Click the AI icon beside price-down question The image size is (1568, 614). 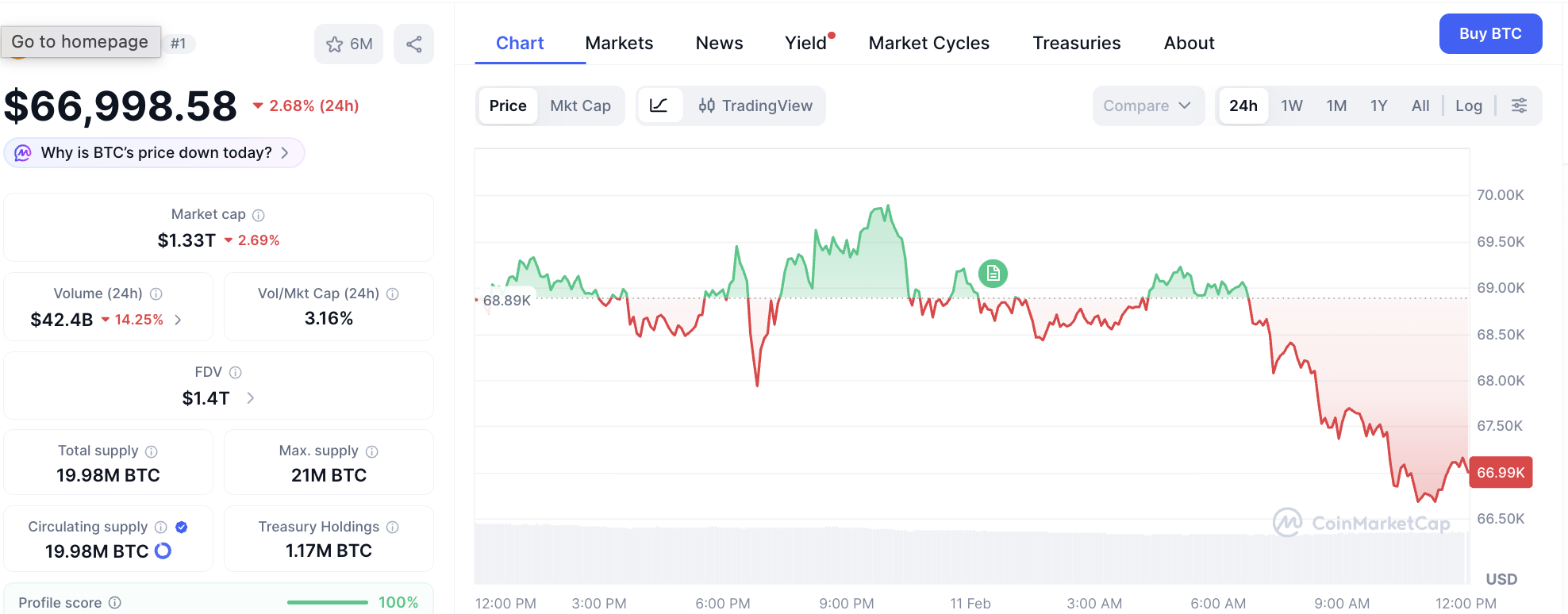tap(23, 152)
